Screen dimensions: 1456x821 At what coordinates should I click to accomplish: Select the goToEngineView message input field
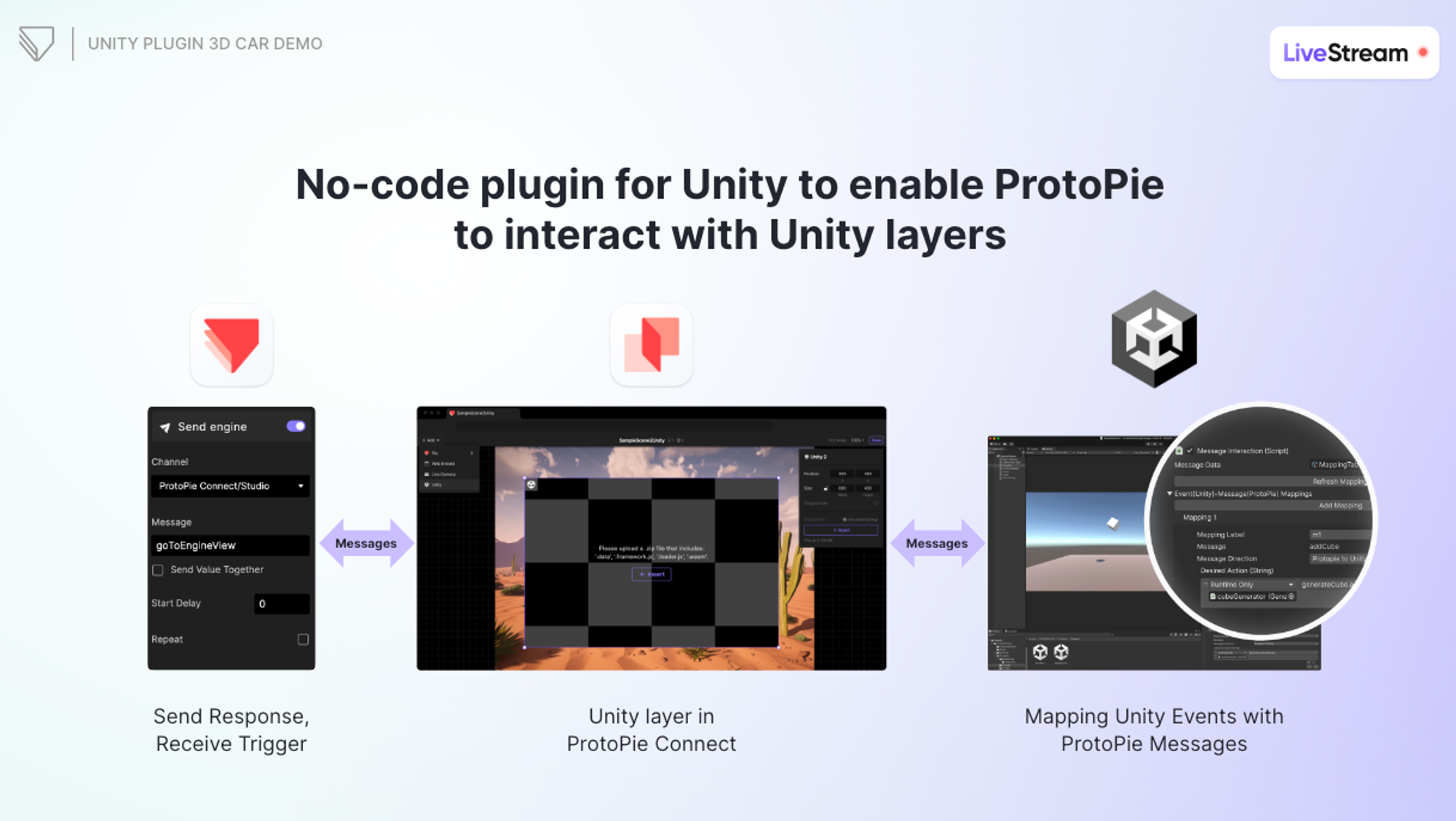click(x=232, y=545)
